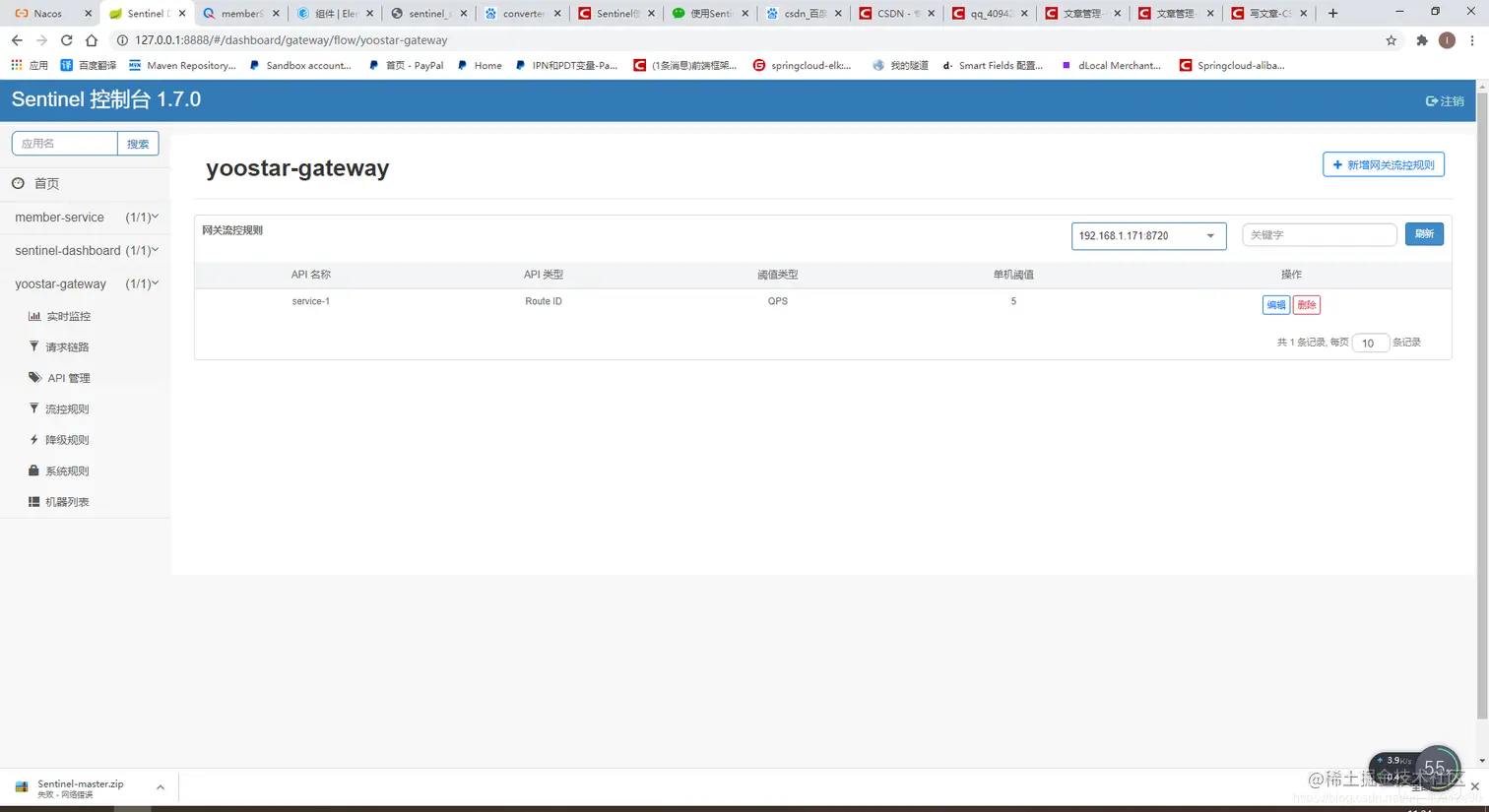The width and height of the screenshot is (1489, 812).
Task: Switch to the converter browser tab
Action: pos(522,14)
